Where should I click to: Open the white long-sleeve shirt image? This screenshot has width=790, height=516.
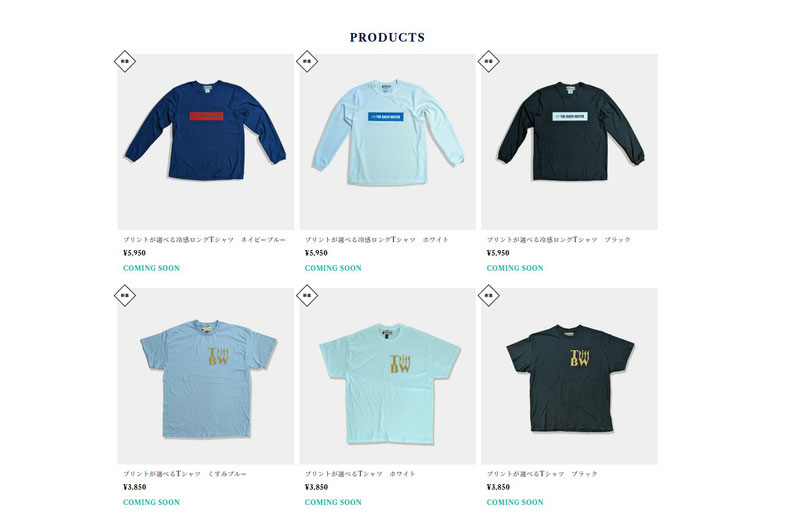coord(387,142)
